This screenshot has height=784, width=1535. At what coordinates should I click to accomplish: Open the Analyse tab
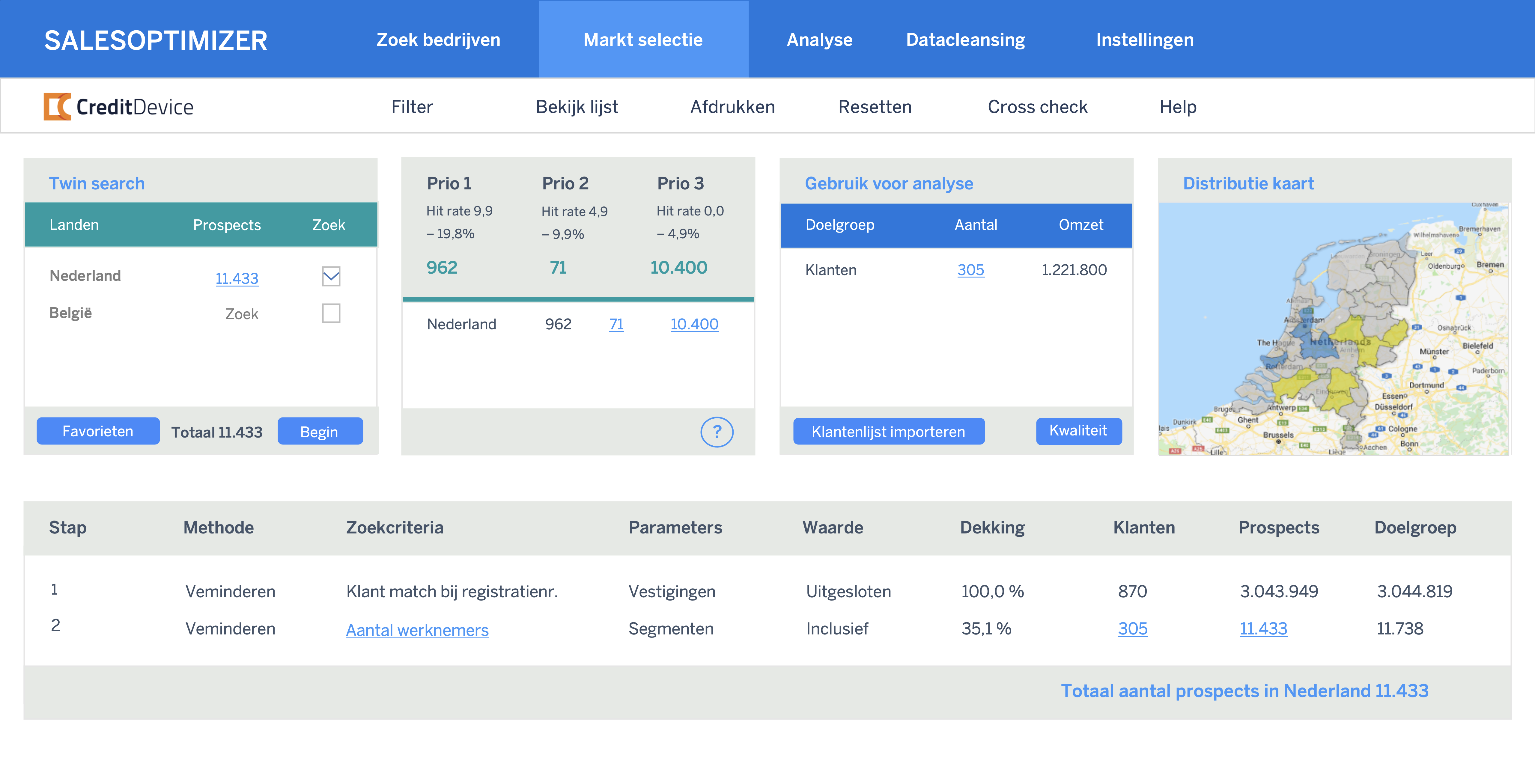point(819,39)
